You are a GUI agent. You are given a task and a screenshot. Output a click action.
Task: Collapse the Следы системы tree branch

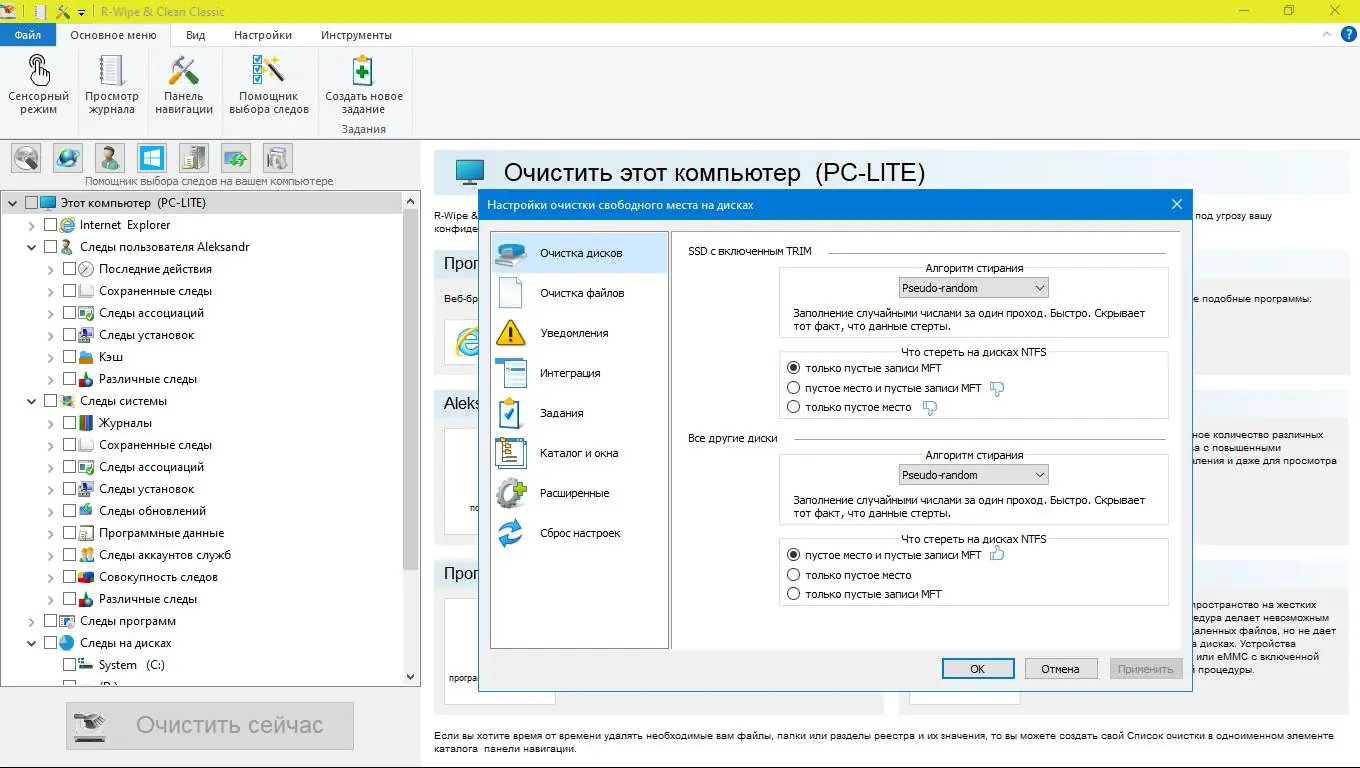coord(31,401)
